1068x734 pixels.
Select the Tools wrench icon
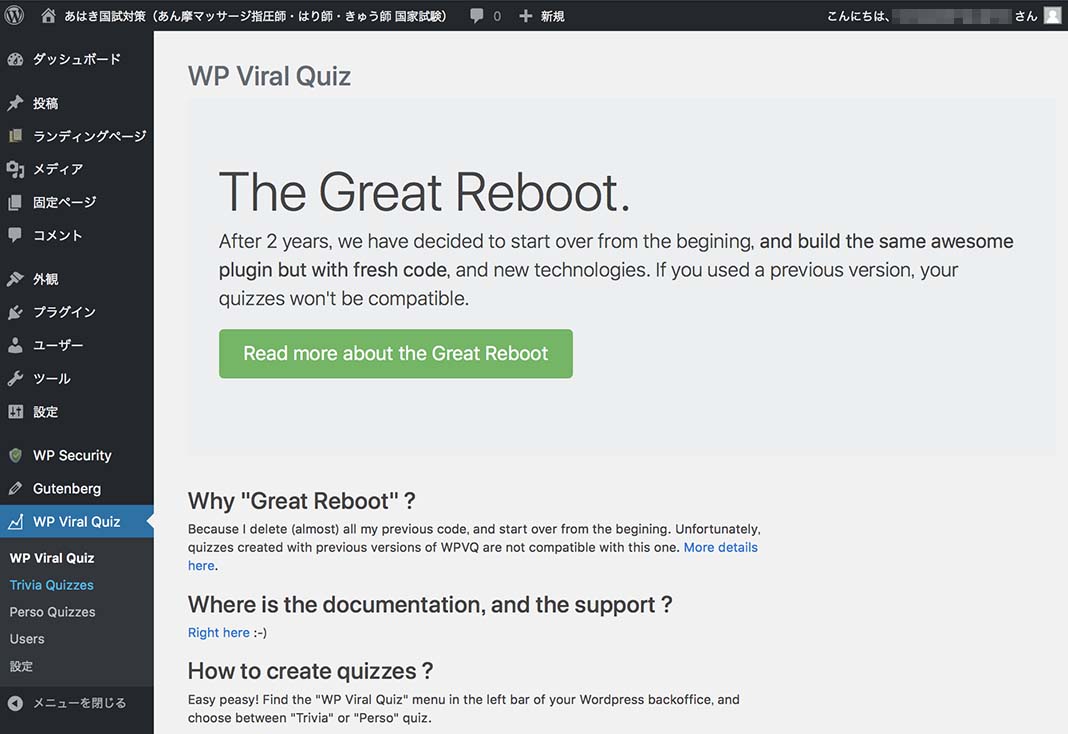[x=15, y=379]
